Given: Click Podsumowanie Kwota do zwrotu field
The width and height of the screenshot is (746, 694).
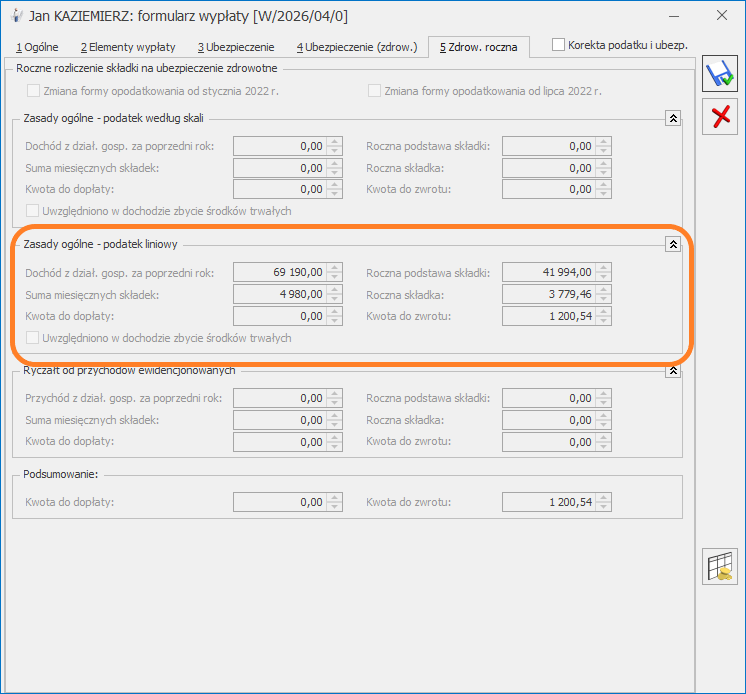Looking at the screenshot, I should pyautogui.click(x=549, y=502).
